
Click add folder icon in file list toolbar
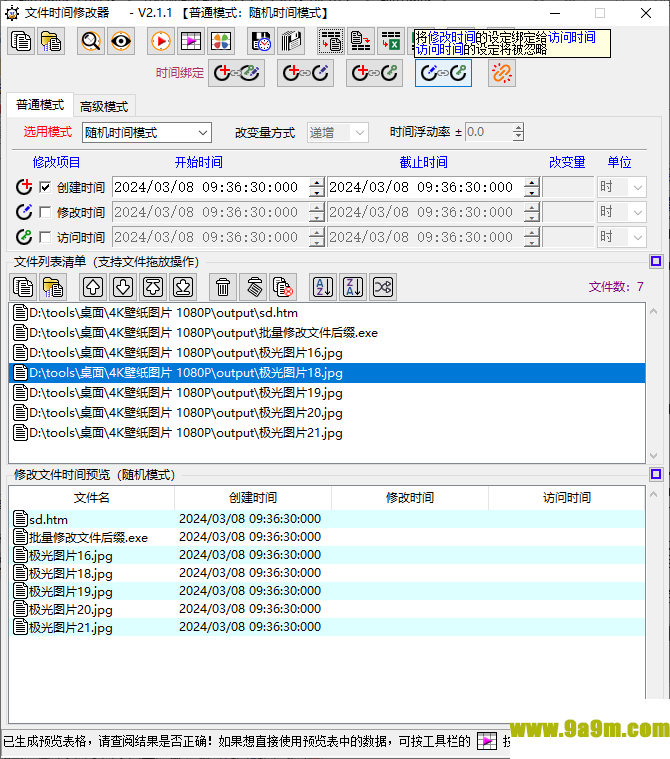click(53, 287)
